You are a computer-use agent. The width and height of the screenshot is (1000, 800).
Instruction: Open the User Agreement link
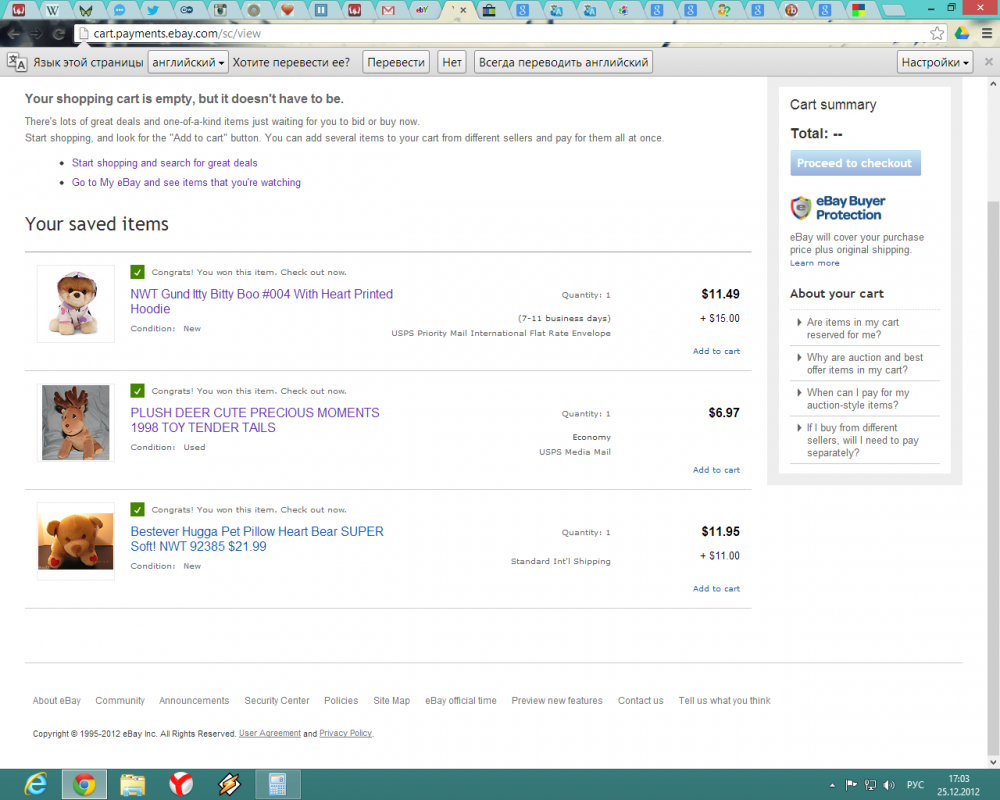coord(270,734)
